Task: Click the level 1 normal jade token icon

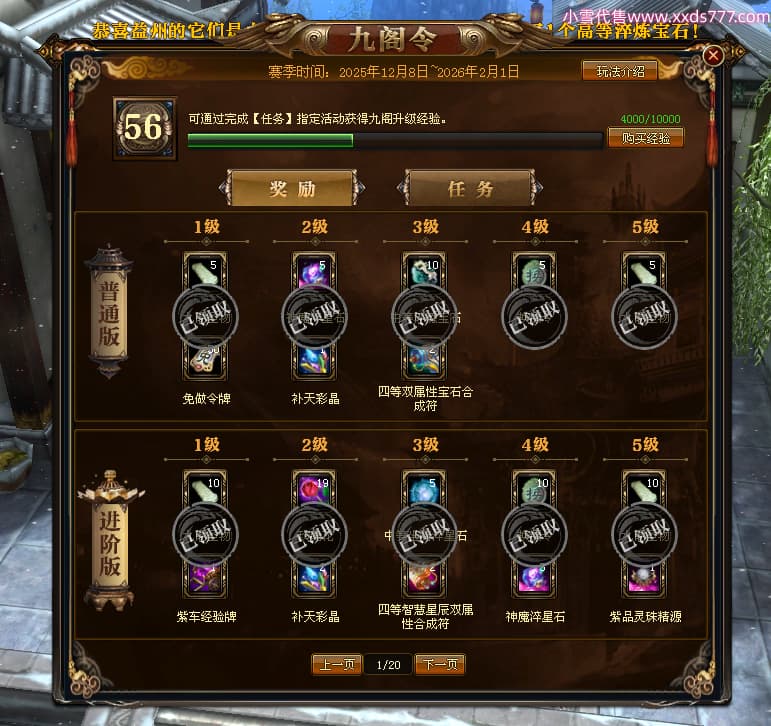Action: [x=205, y=272]
